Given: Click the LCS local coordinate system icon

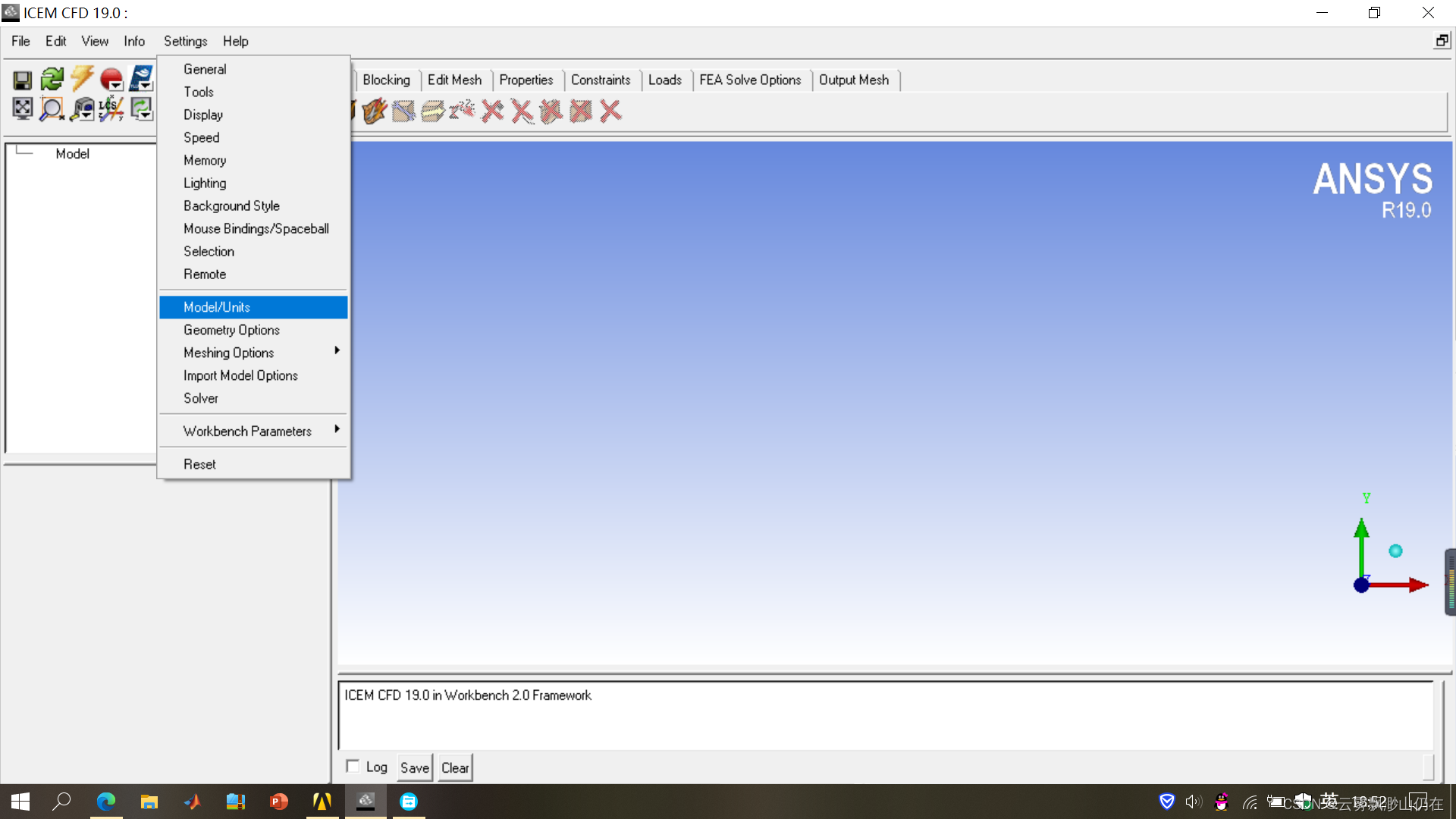Looking at the screenshot, I should pos(111,108).
